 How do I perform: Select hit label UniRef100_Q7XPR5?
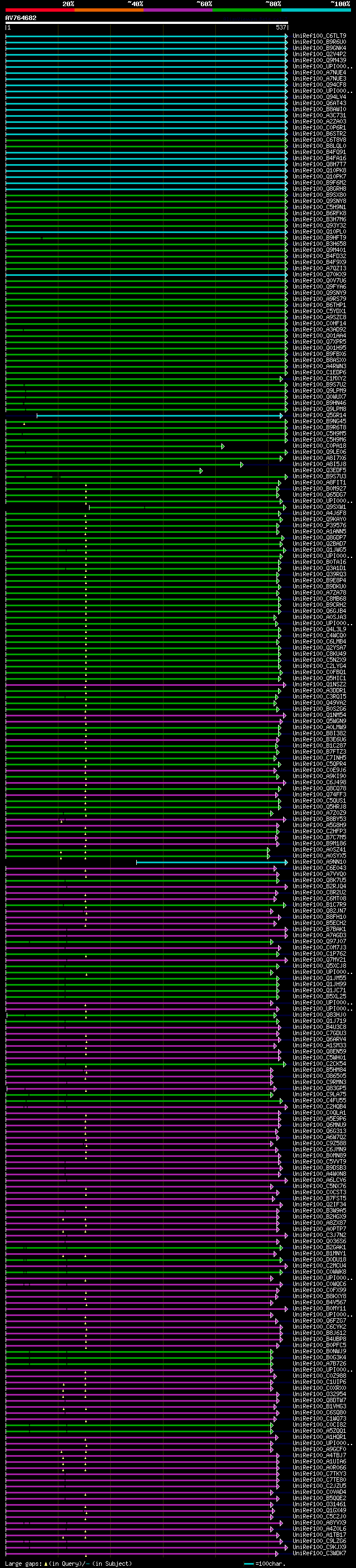[319, 342]
